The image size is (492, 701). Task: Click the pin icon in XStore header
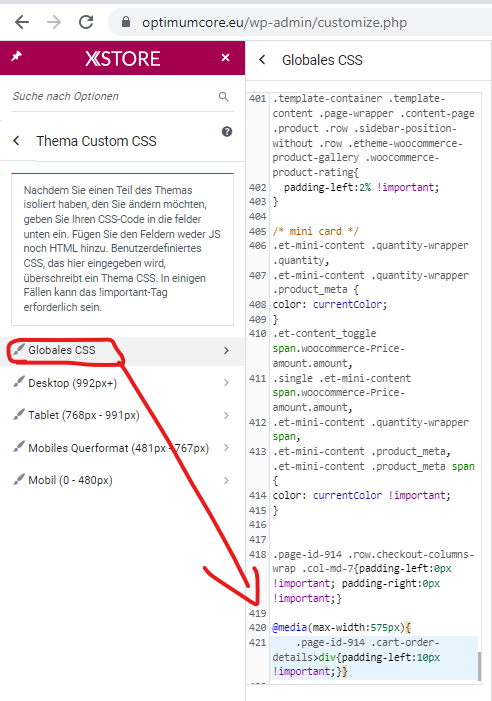(17, 57)
